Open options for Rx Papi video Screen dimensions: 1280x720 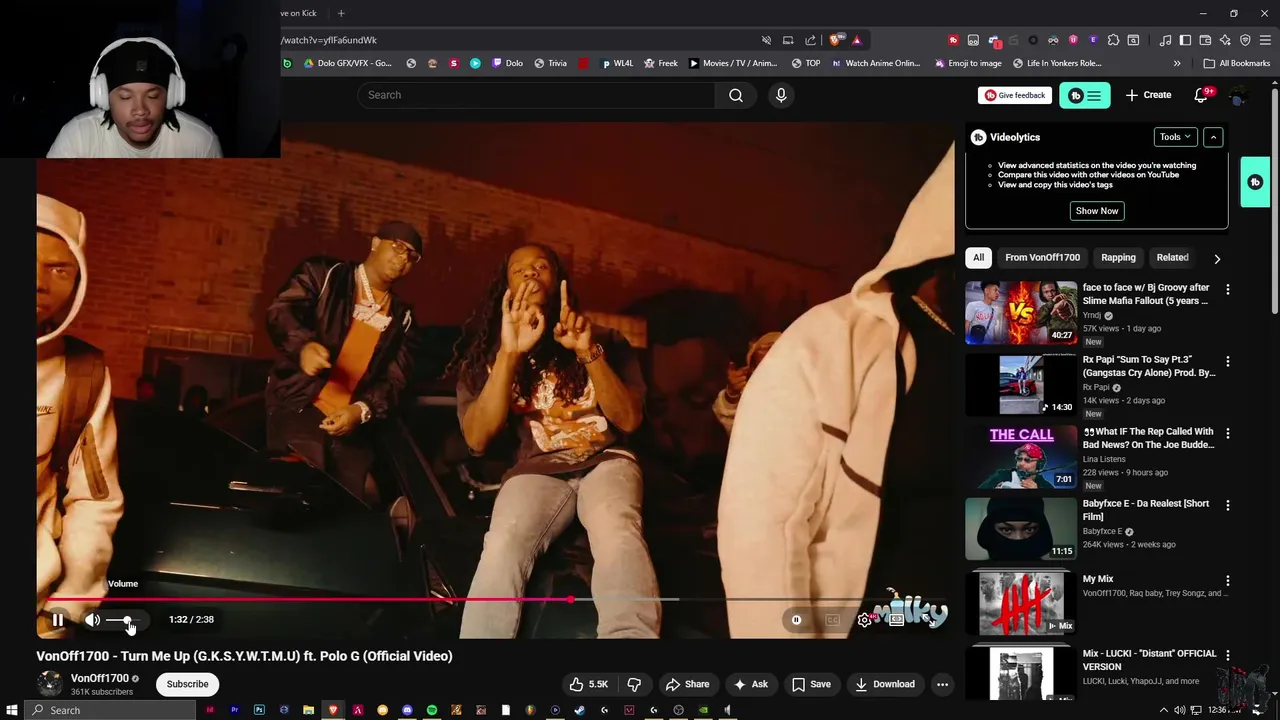(x=1228, y=361)
